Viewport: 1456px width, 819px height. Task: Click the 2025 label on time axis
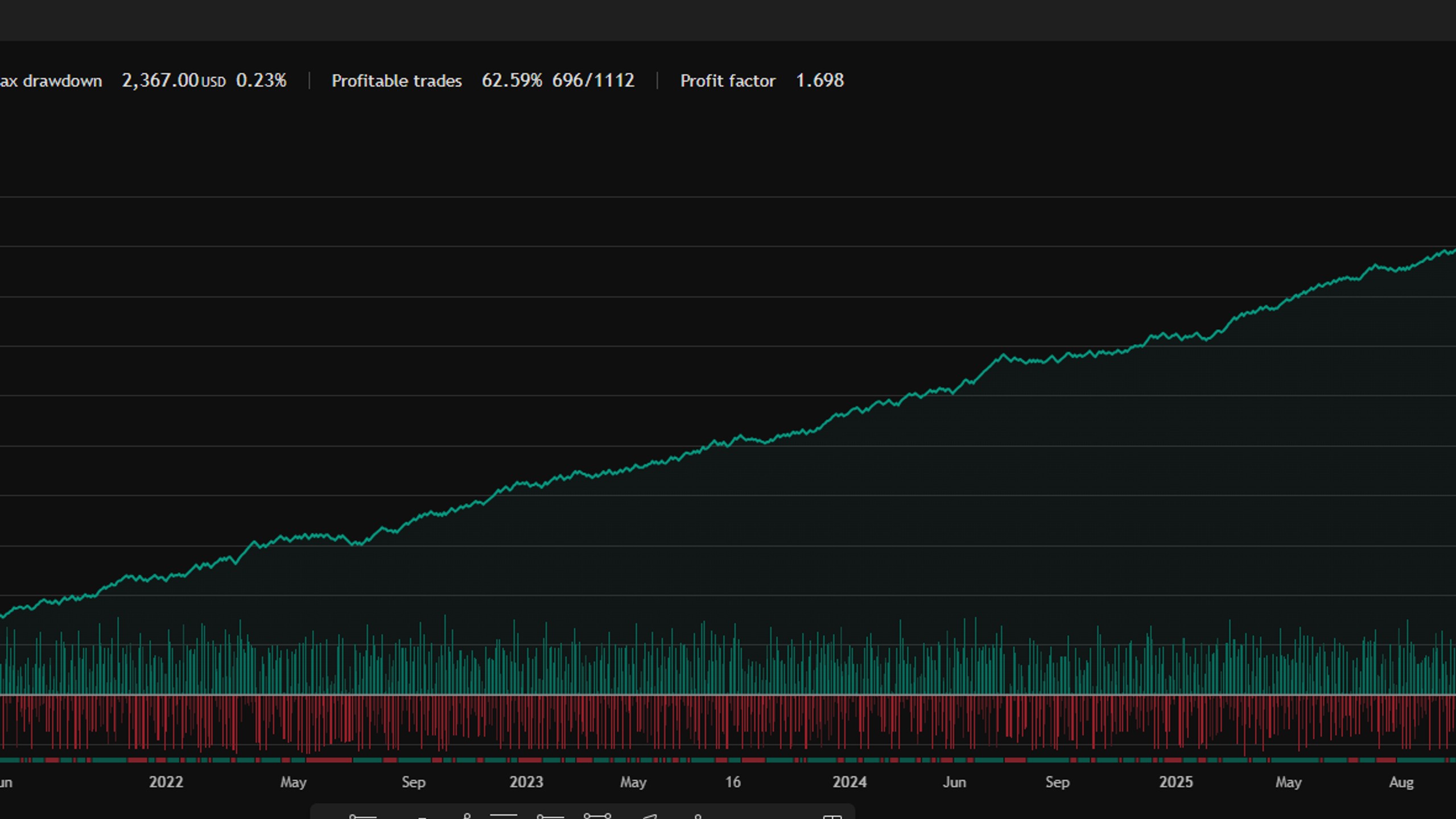pyautogui.click(x=1176, y=782)
